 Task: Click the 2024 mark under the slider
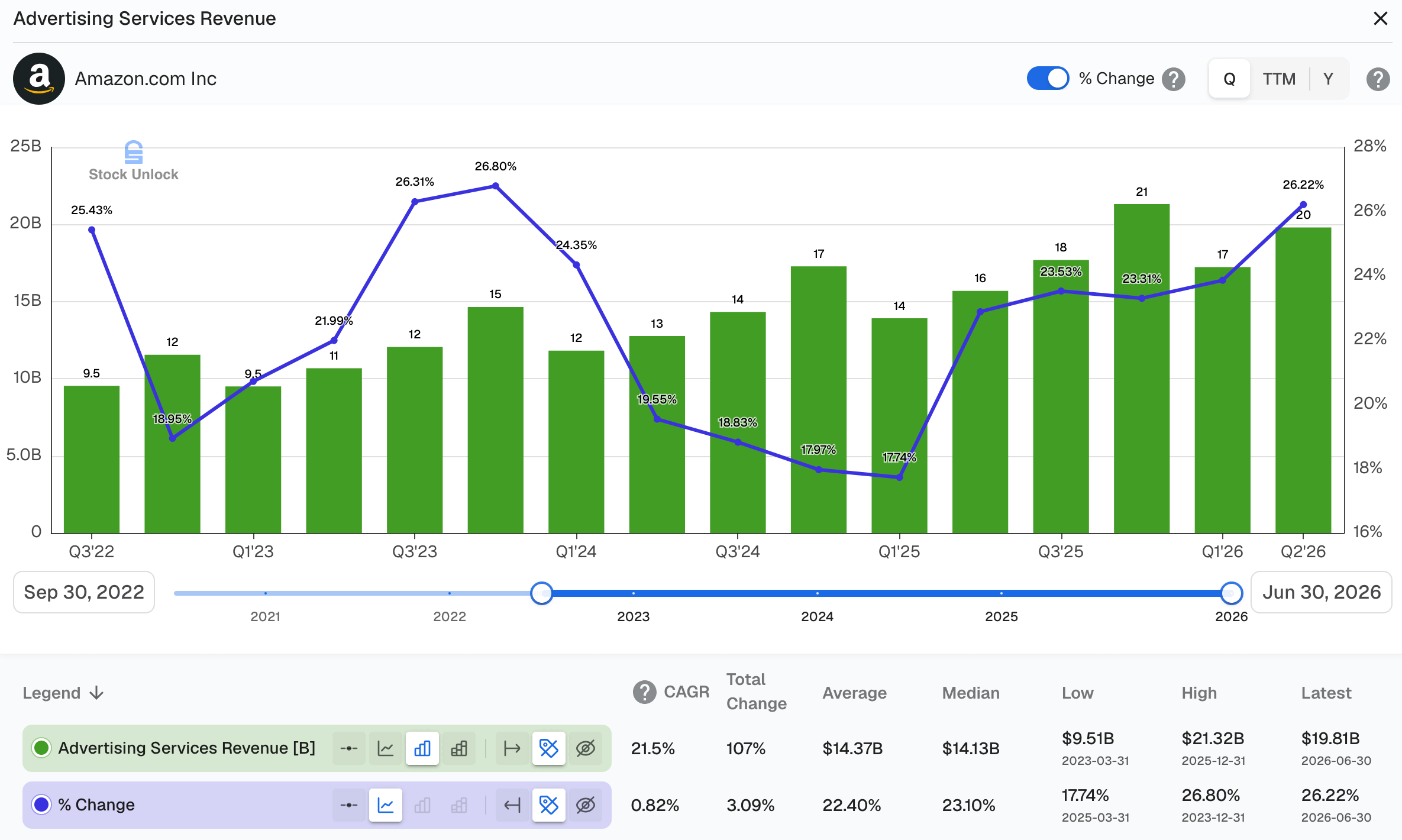(818, 616)
